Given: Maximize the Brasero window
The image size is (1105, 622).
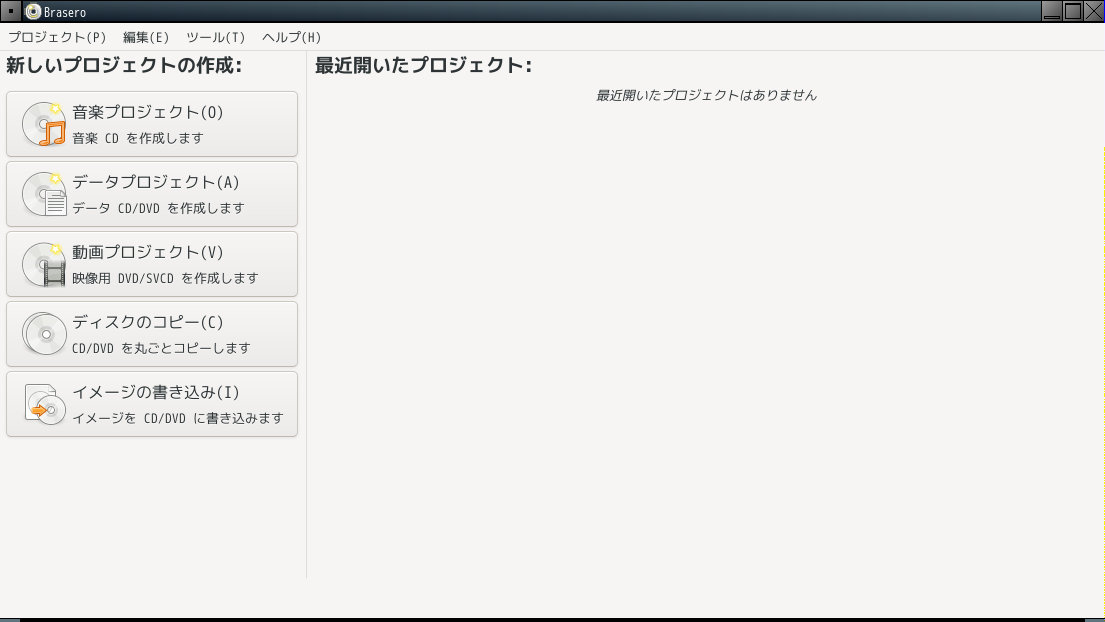Looking at the screenshot, I should [1073, 11].
